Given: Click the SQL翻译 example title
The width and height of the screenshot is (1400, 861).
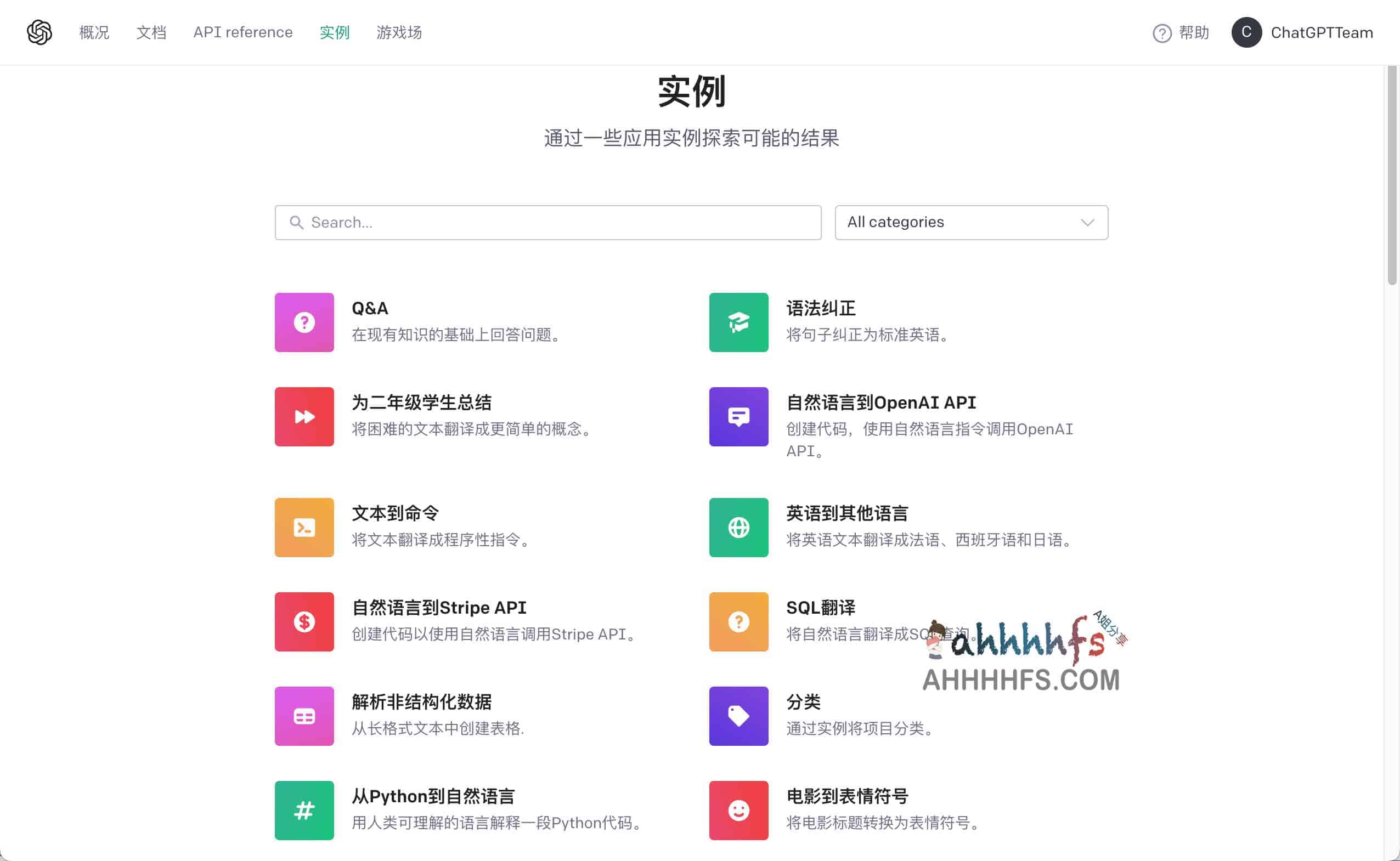Looking at the screenshot, I should (821, 607).
